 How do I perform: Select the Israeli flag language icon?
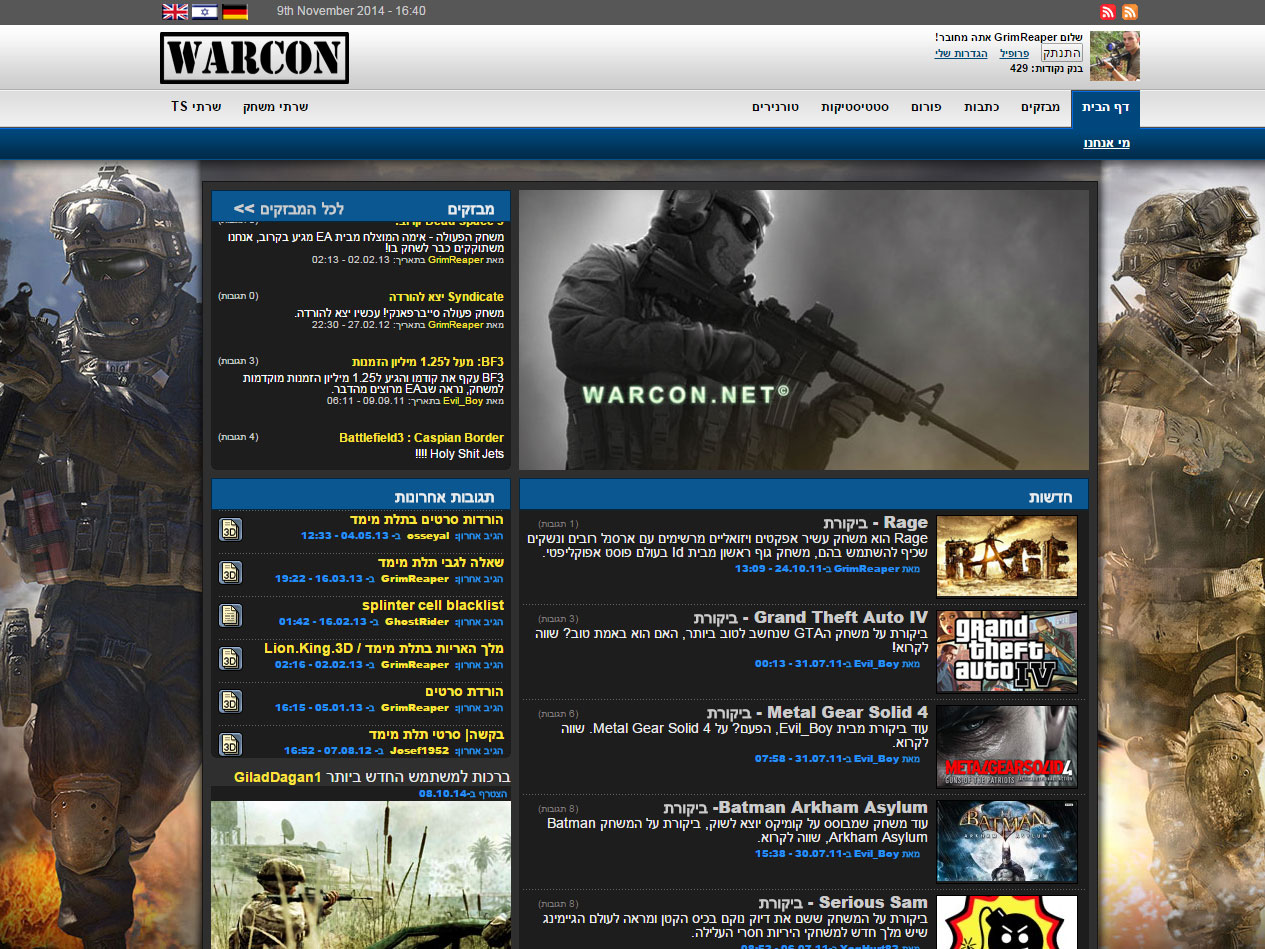pos(205,12)
